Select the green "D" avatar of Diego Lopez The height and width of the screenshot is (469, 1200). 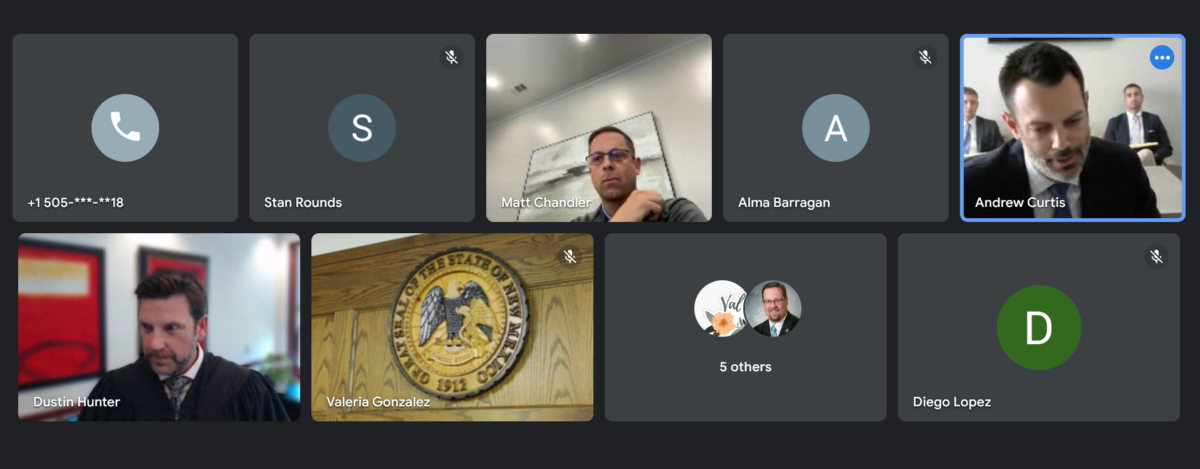pos(1040,327)
